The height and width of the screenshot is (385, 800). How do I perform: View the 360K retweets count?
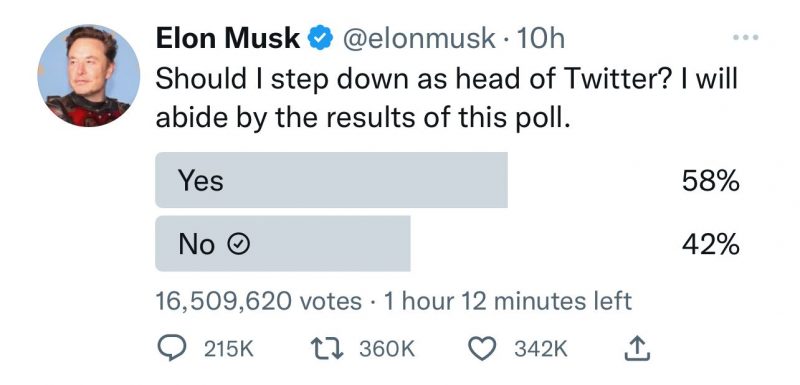click(x=387, y=350)
